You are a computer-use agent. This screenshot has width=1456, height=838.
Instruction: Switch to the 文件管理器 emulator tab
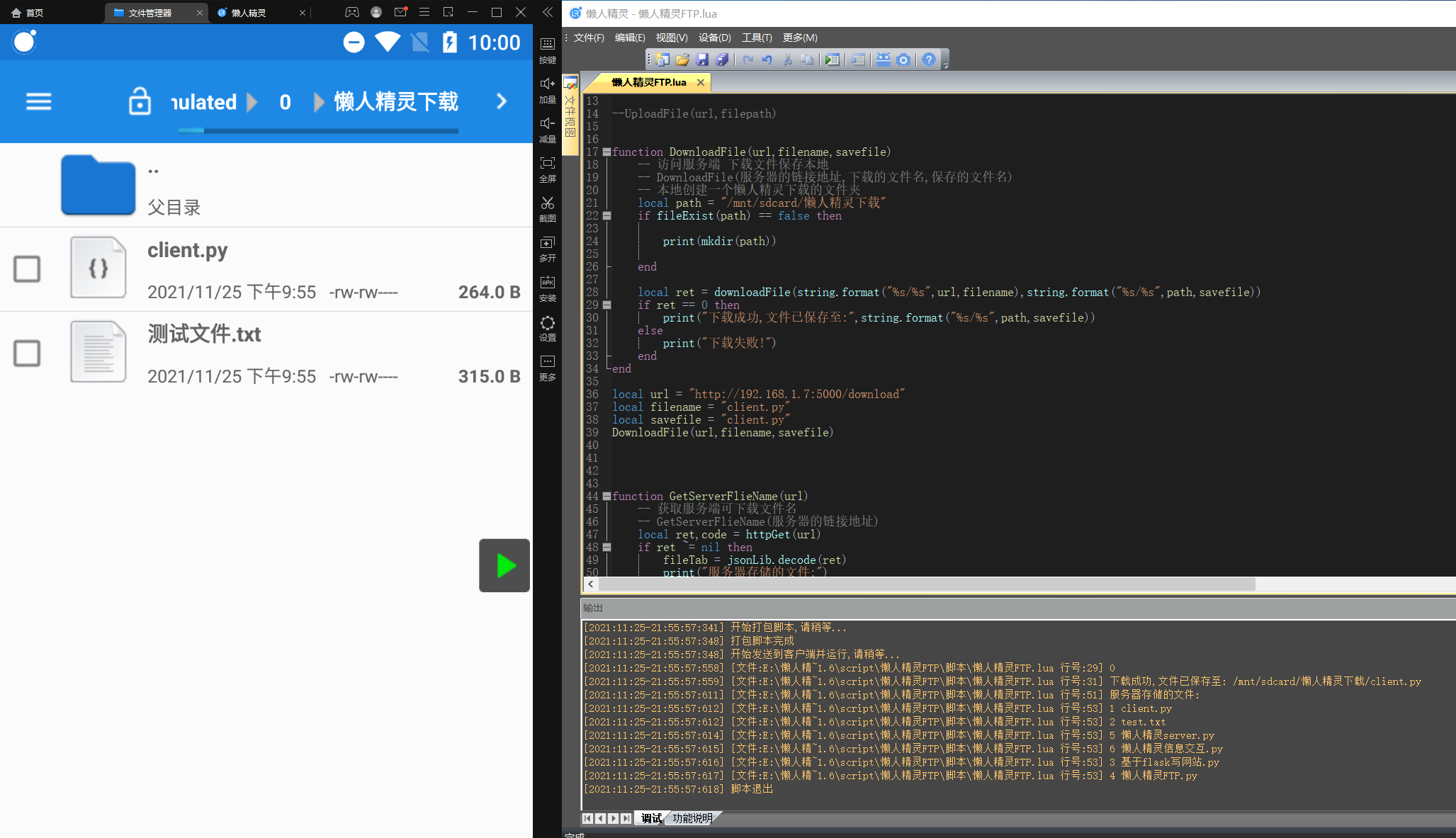150,13
